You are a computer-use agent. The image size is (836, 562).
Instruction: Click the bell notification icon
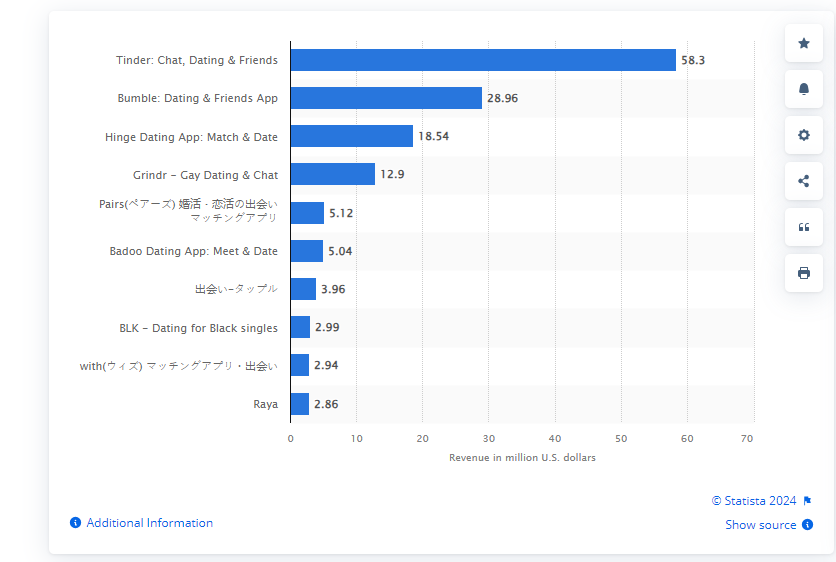pyautogui.click(x=803, y=89)
